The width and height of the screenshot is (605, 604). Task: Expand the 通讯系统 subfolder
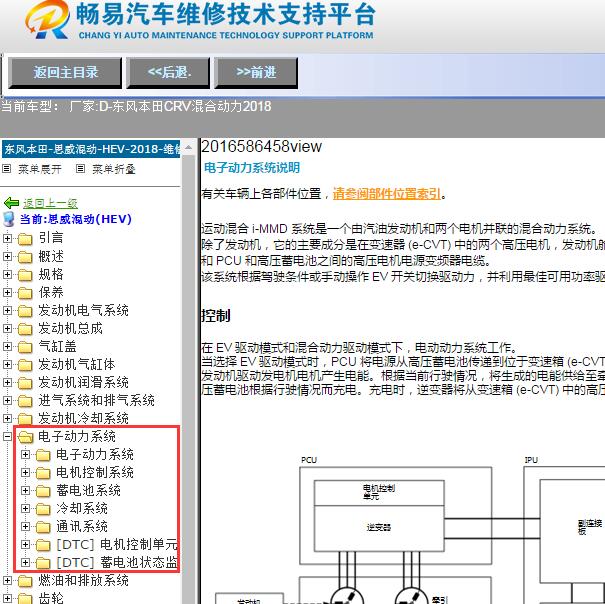pyautogui.click(x=25, y=526)
